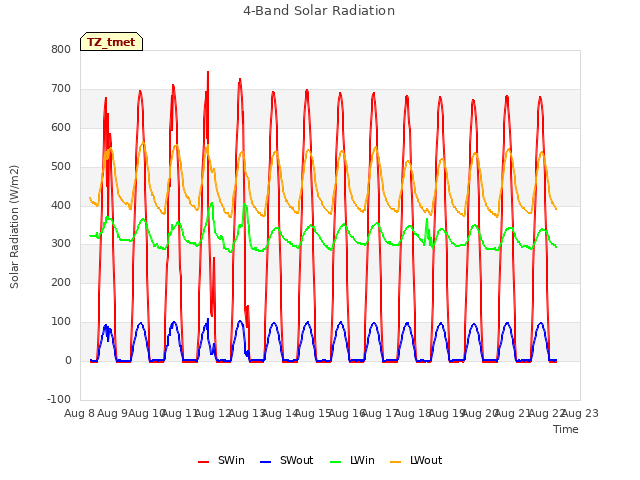This screenshot has height=480, width=640.
Task: Click the Solar Radiation (W/m2) axis label
Action: [14, 227]
